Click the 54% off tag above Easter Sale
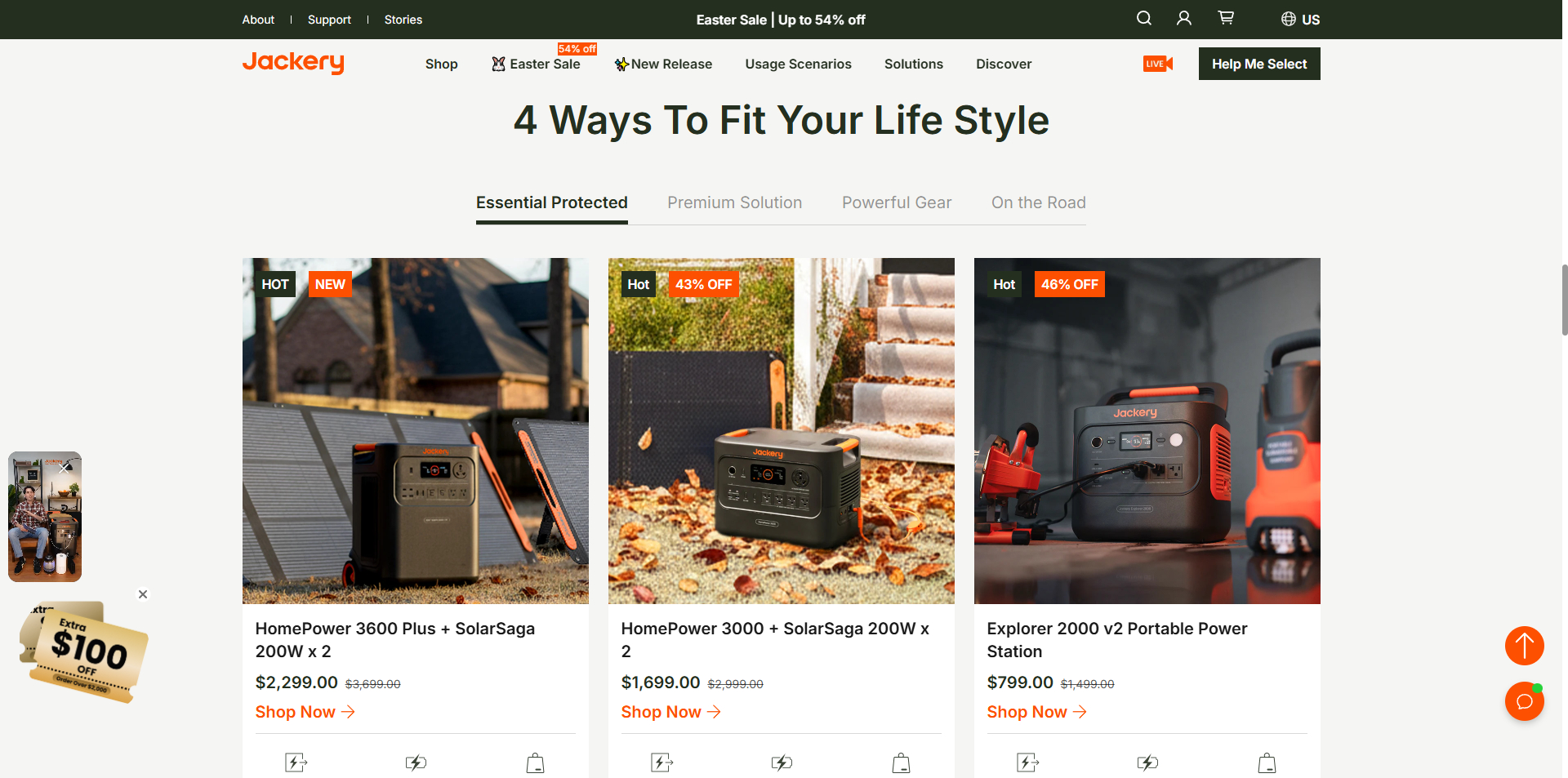Viewport: 1568px width, 778px height. (577, 49)
